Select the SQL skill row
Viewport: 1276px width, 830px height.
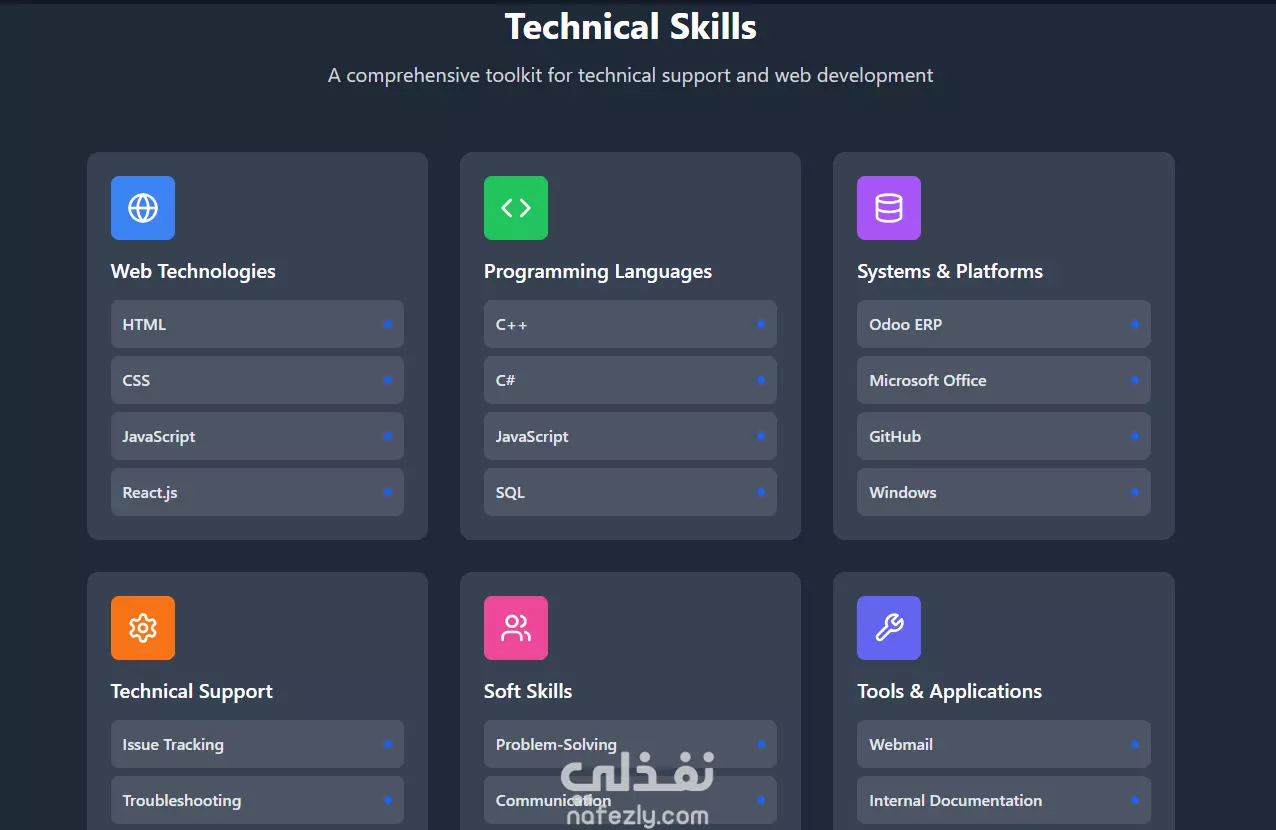[630, 492]
